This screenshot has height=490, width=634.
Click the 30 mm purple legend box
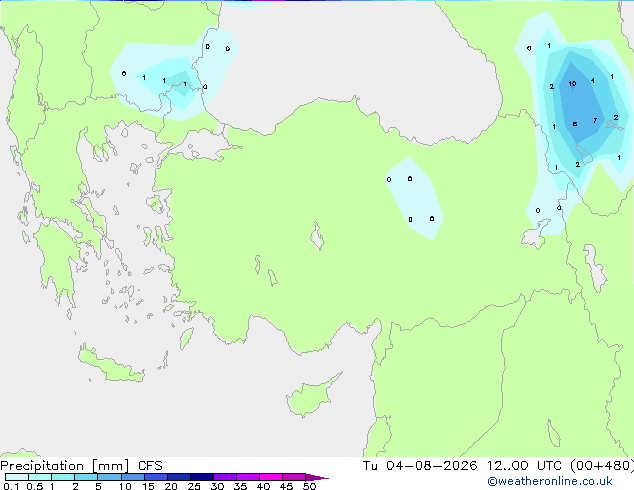225,477
